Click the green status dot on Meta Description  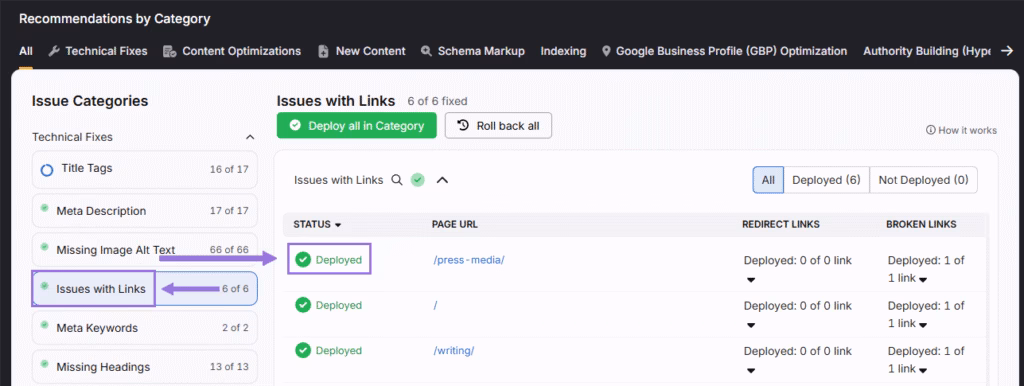[x=44, y=208]
